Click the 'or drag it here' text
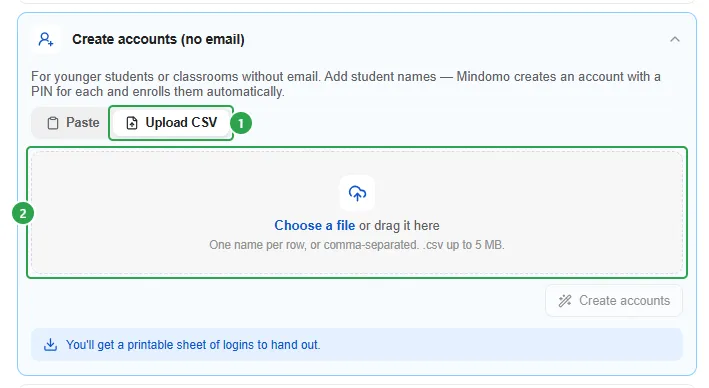Screen dimensions: 709x388 pos(399,225)
